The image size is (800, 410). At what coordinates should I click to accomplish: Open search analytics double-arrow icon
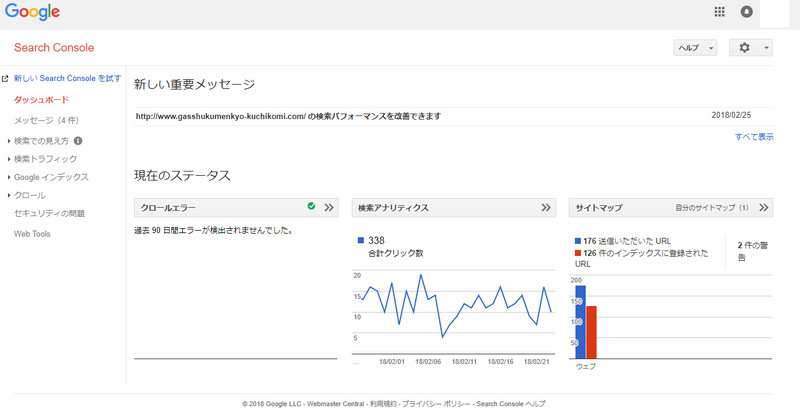pyautogui.click(x=546, y=208)
